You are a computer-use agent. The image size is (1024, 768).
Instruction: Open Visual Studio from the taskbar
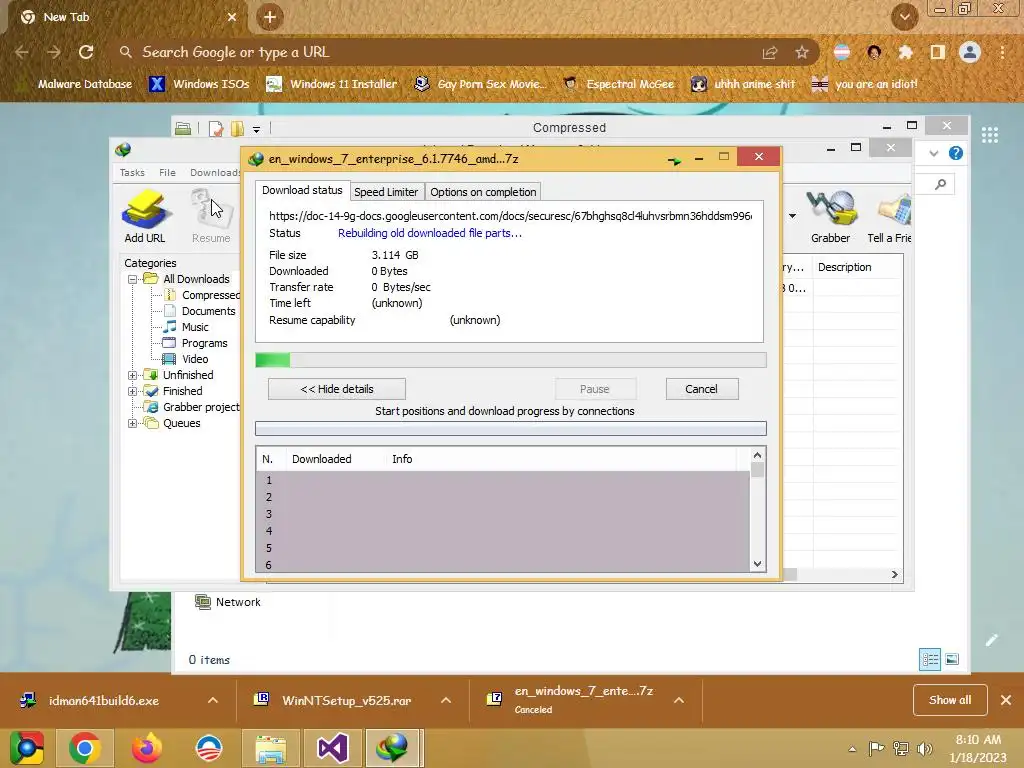pyautogui.click(x=332, y=748)
